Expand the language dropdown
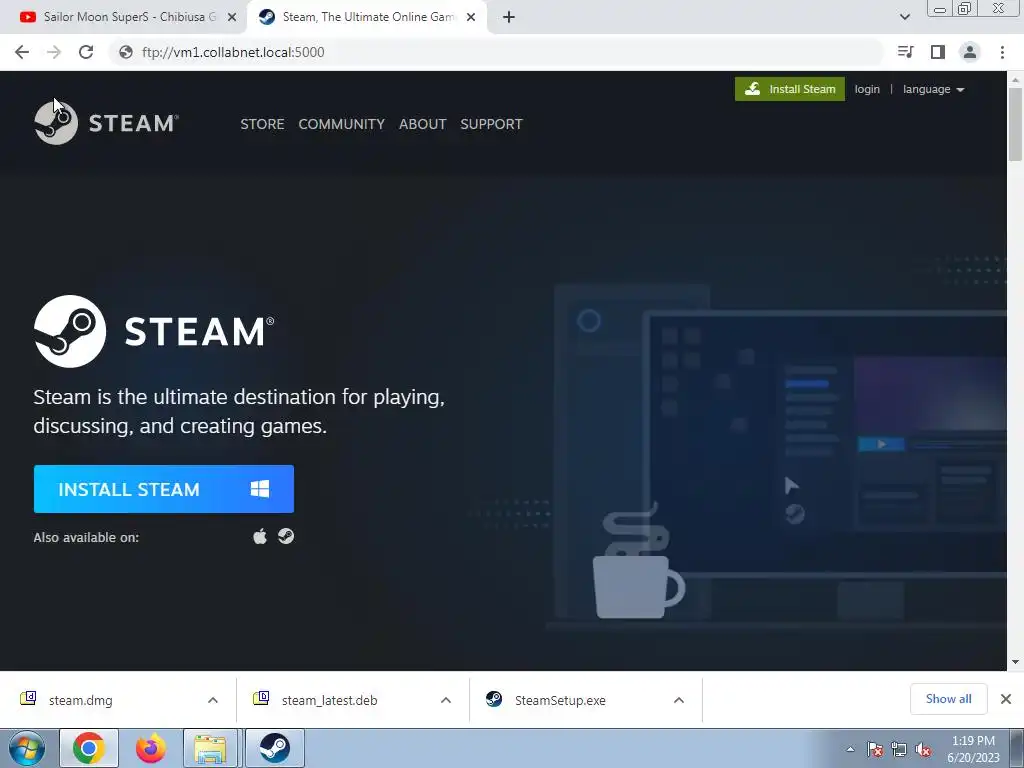The width and height of the screenshot is (1024, 768). pos(933,89)
